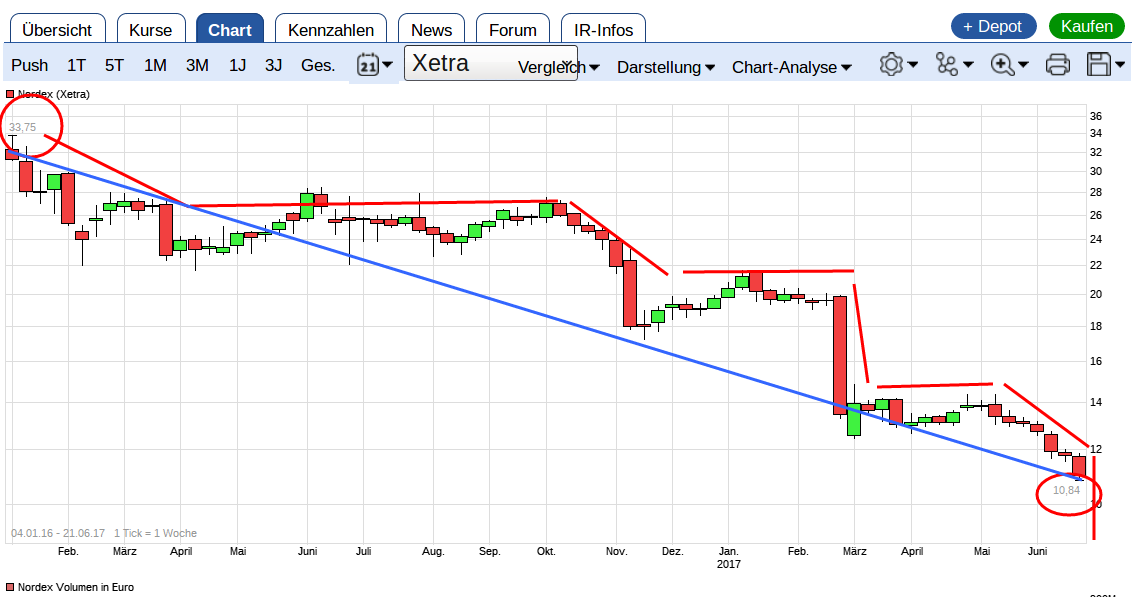The width and height of the screenshot is (1146, 597).
Task: Open the Xetra exchange dropdown
Action: pyautogui.click(x=490, y=63)
